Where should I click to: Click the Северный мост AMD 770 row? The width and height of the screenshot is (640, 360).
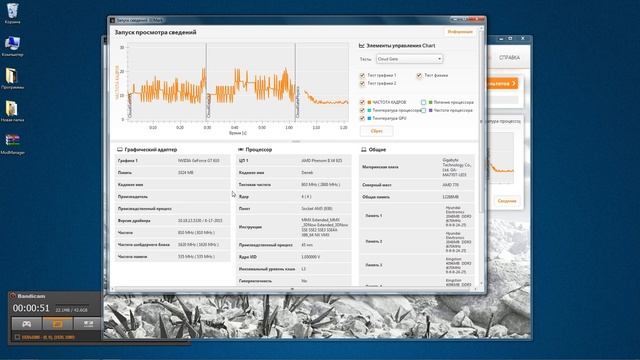417,185
